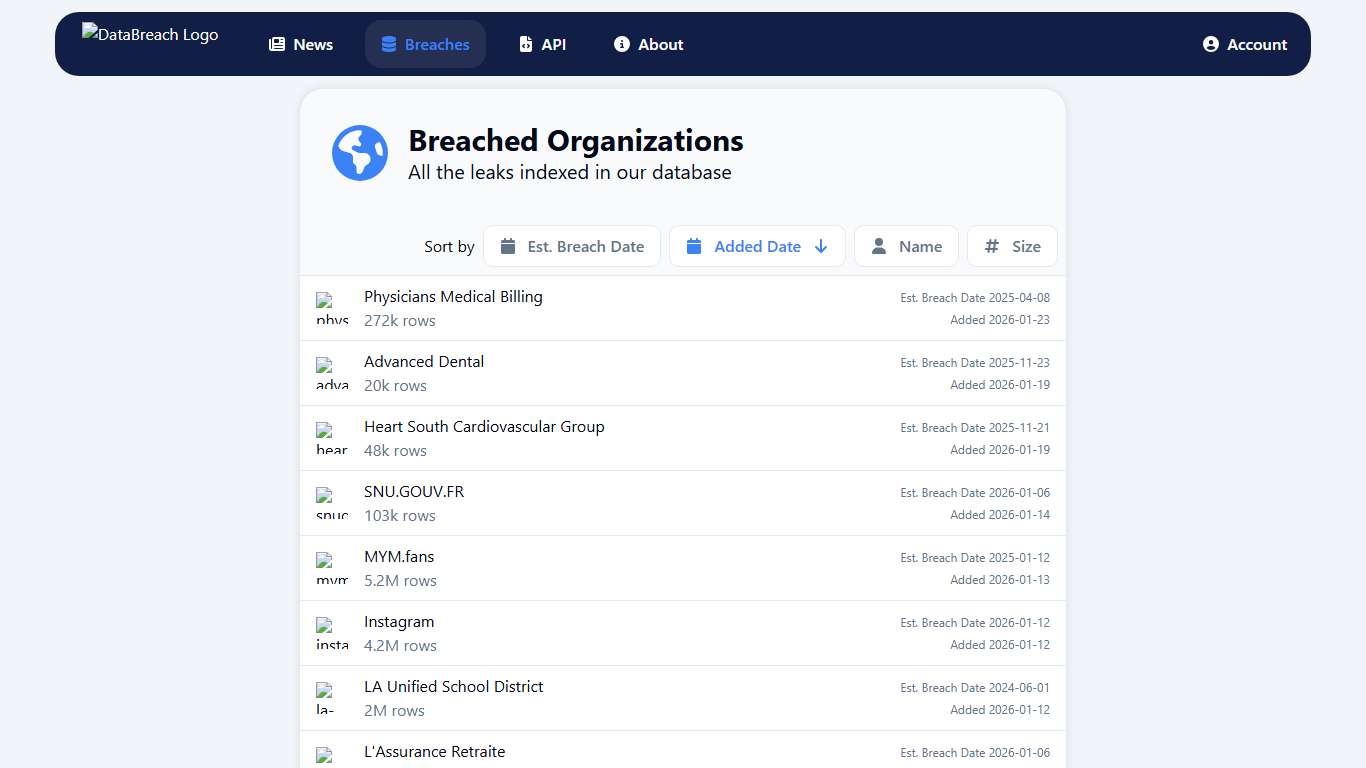Toggle sorting by Size
Screen dimensions: 1366x768
click(1012, 246)
